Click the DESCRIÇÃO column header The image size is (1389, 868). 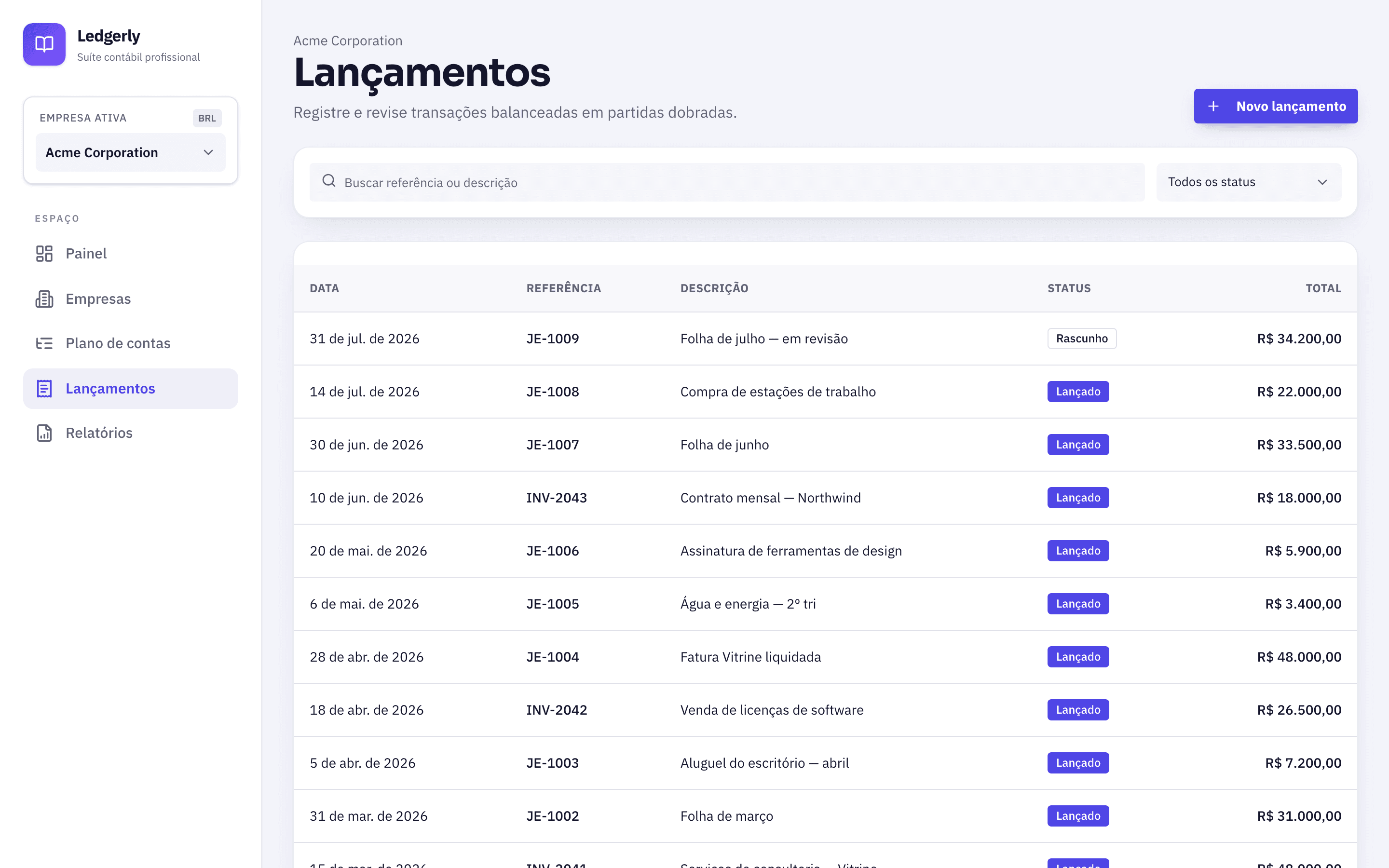[x=715, y=288]
